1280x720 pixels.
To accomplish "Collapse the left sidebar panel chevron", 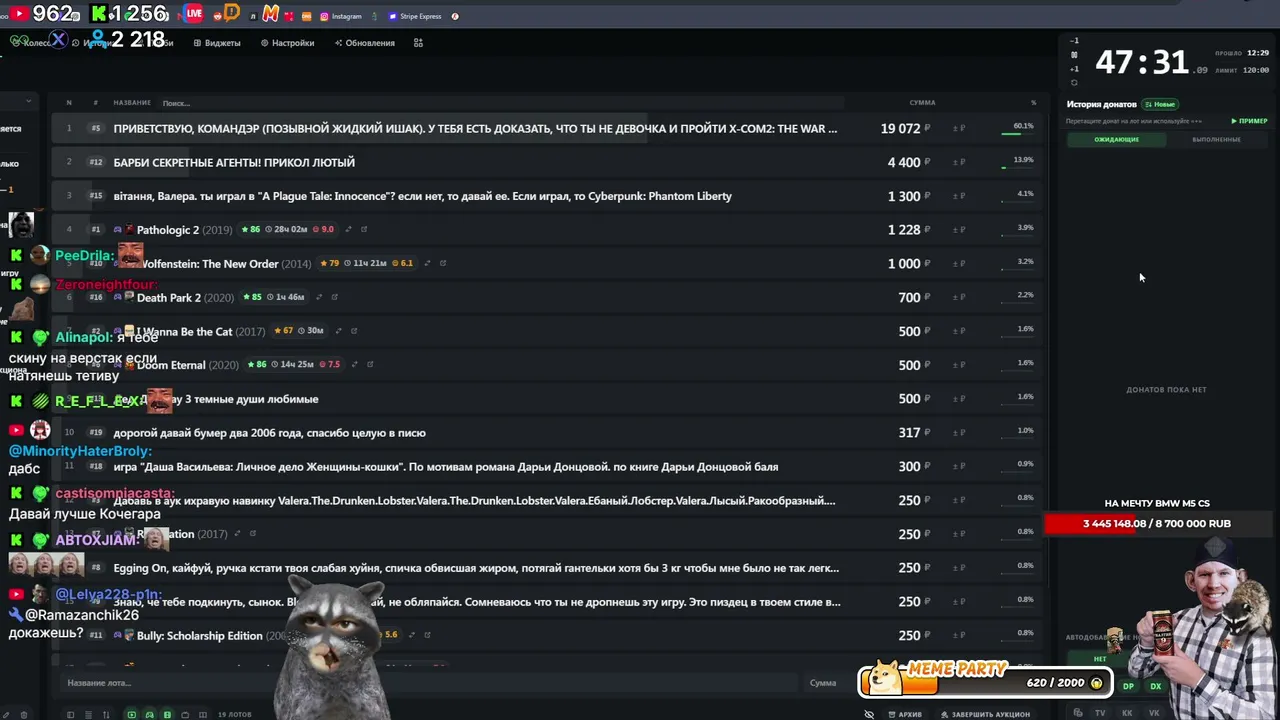I will pos(28,101).
